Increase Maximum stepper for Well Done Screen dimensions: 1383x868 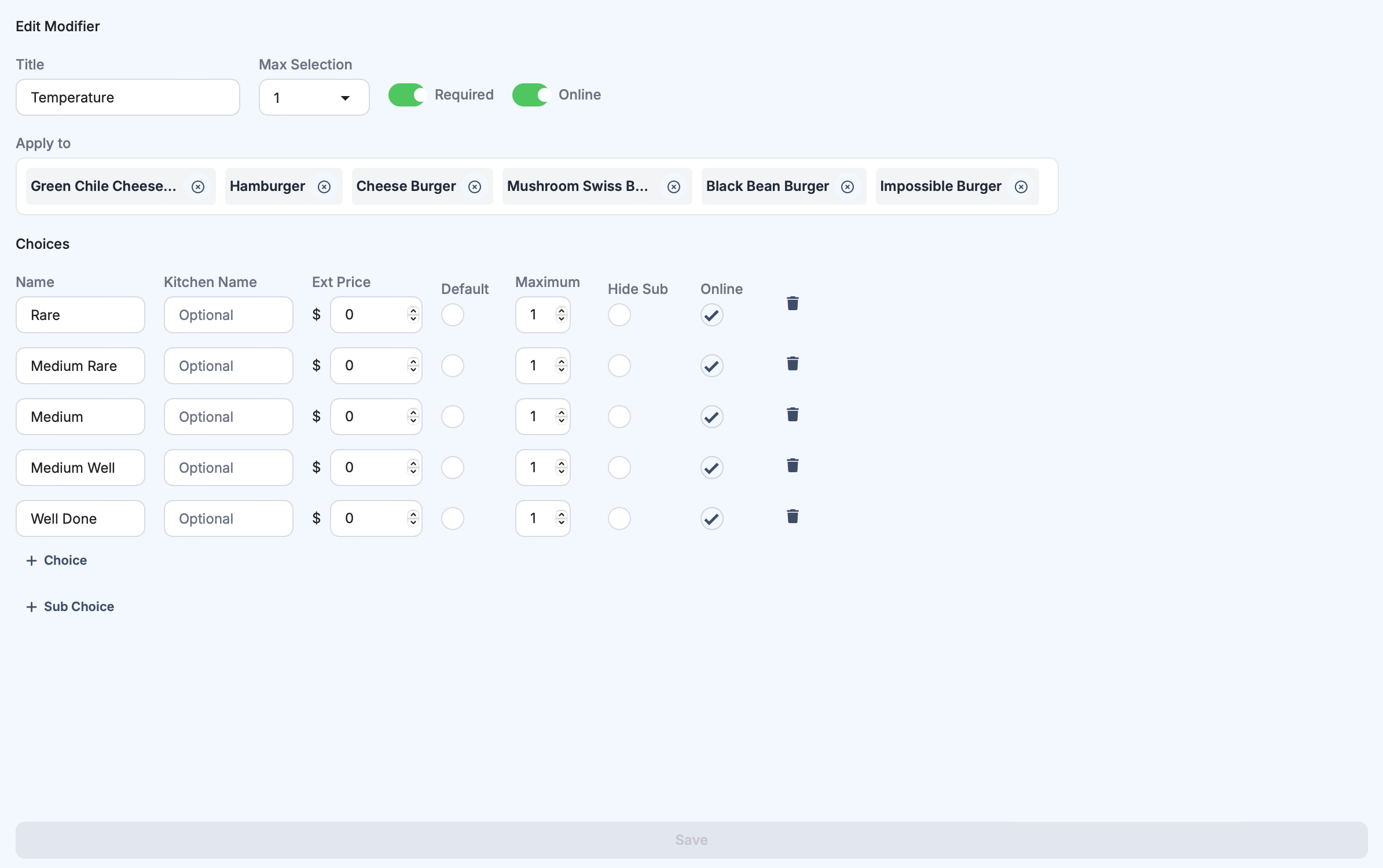(x=561, y=514)
